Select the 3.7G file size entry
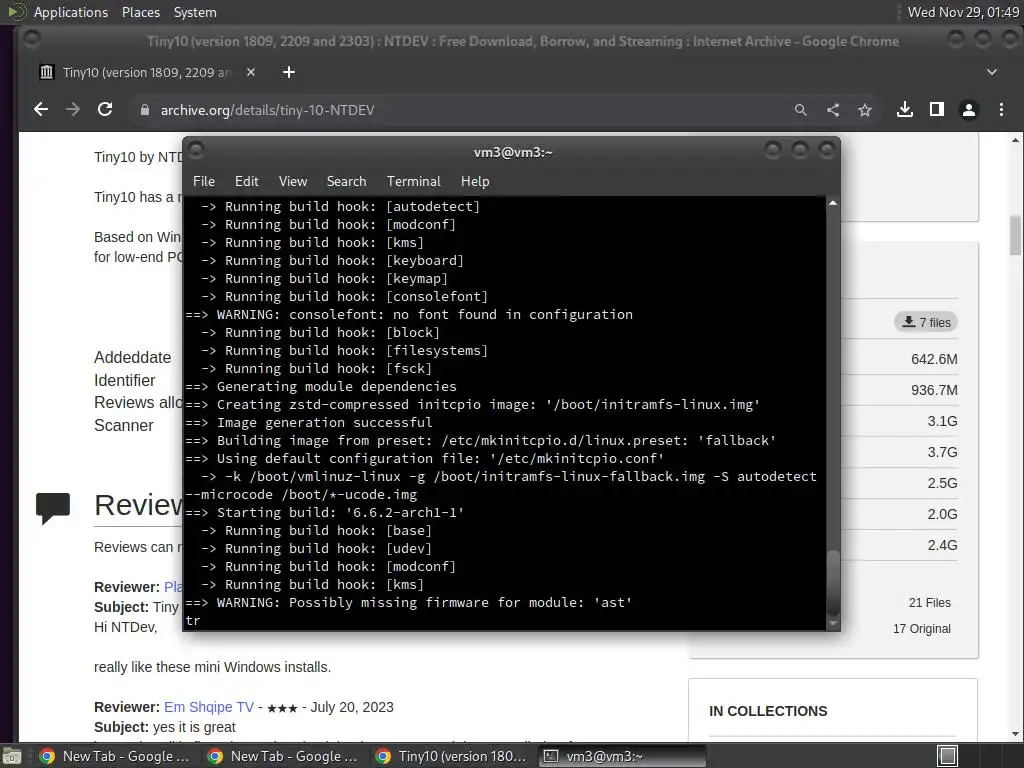Screen dimensions: 1024x768 tap(942, 452)
